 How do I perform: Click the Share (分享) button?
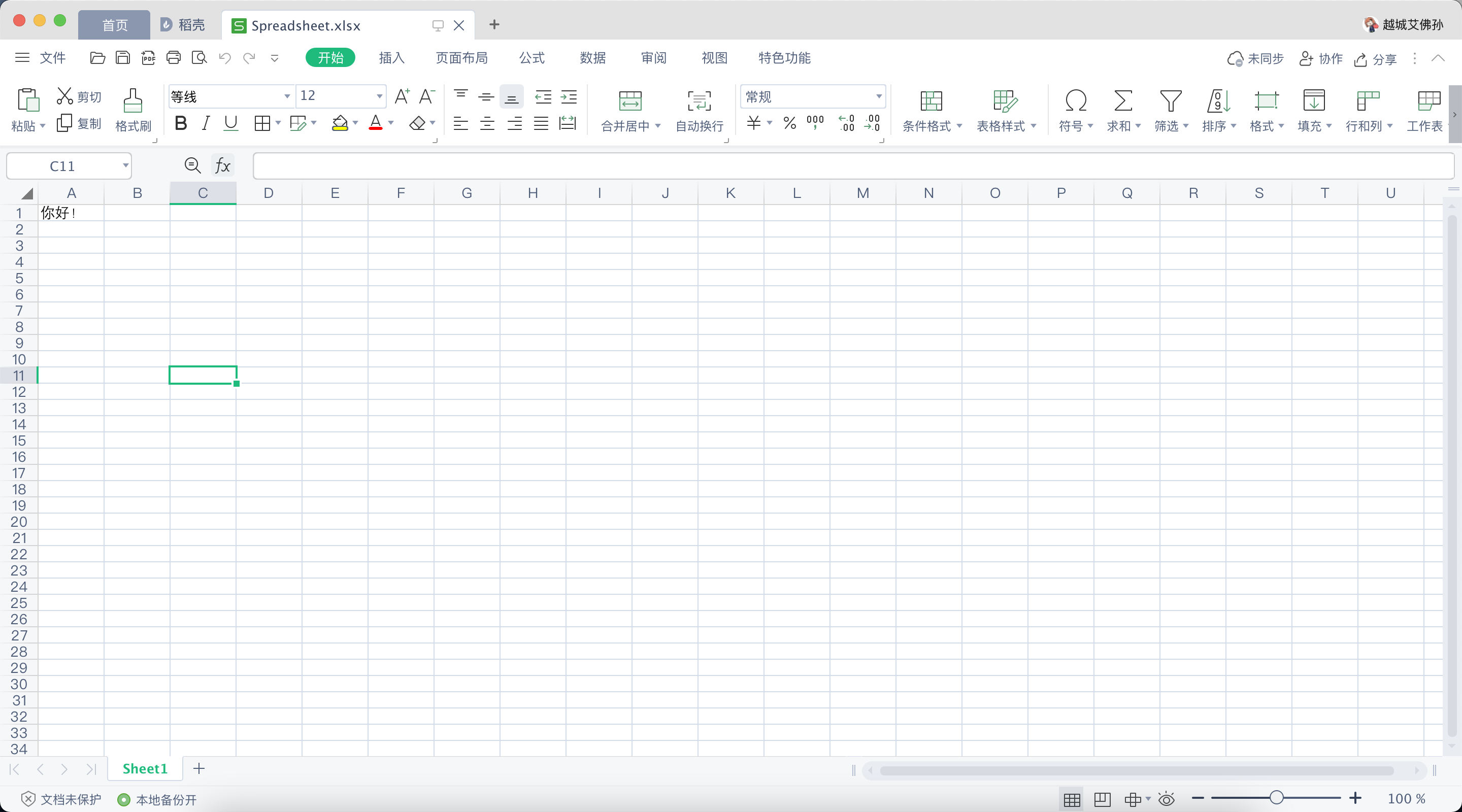click(x=1376, y=59)
